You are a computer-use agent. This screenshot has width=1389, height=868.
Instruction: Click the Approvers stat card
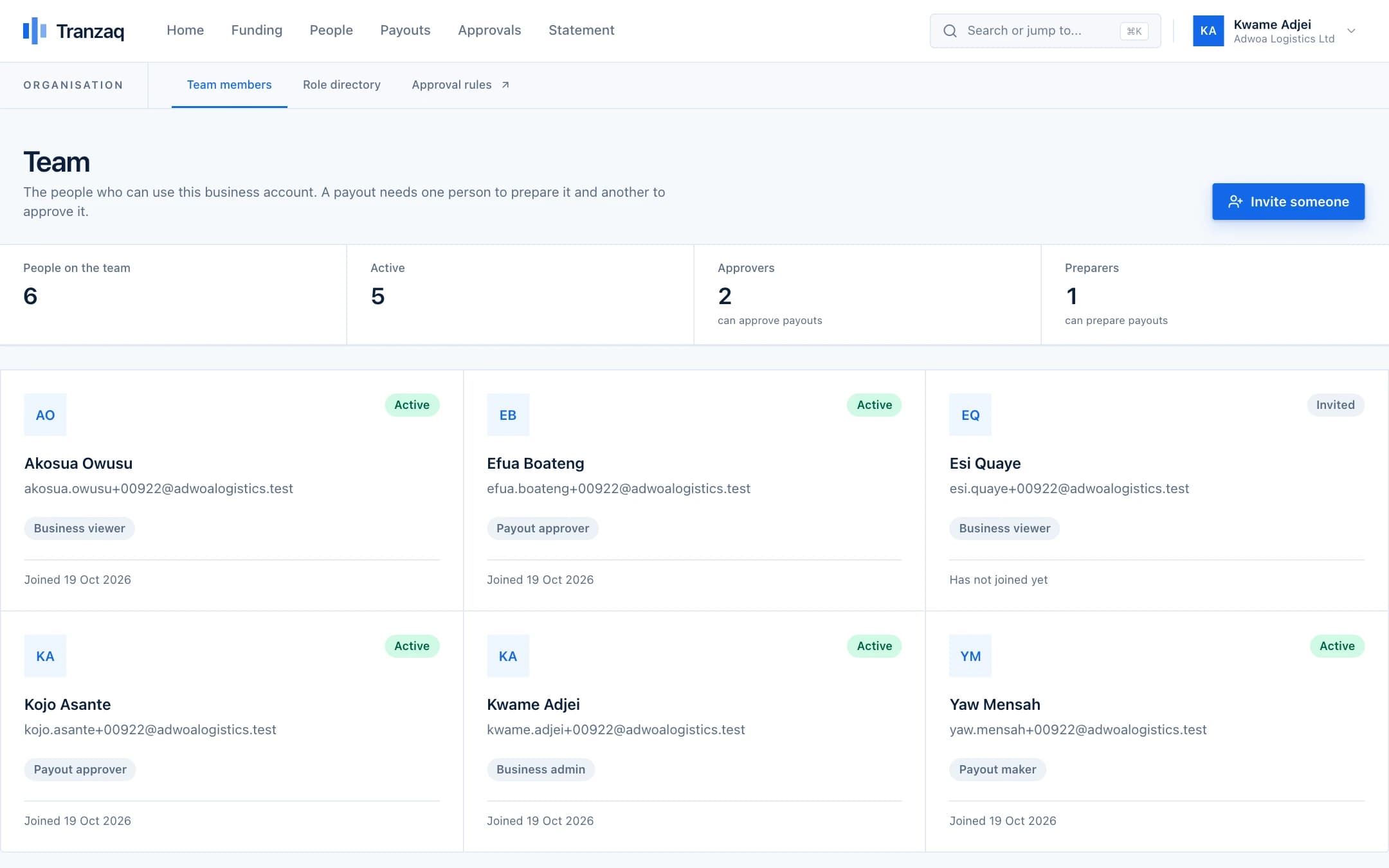coord(867,294)
